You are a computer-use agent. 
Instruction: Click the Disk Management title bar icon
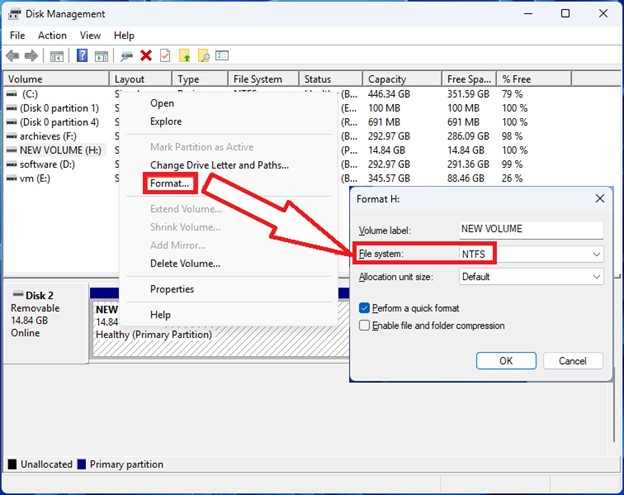pyautogui.click(x=14, y=14)
